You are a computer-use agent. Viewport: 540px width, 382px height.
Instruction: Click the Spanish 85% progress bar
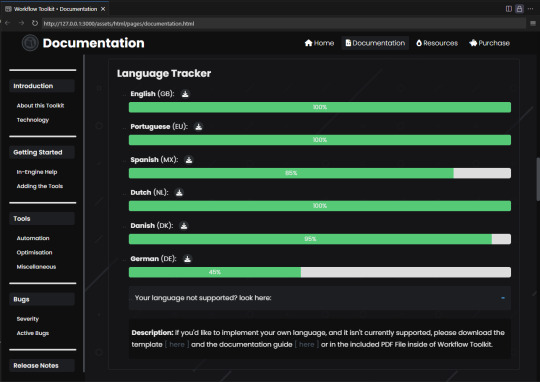click(x=320, y=173)
